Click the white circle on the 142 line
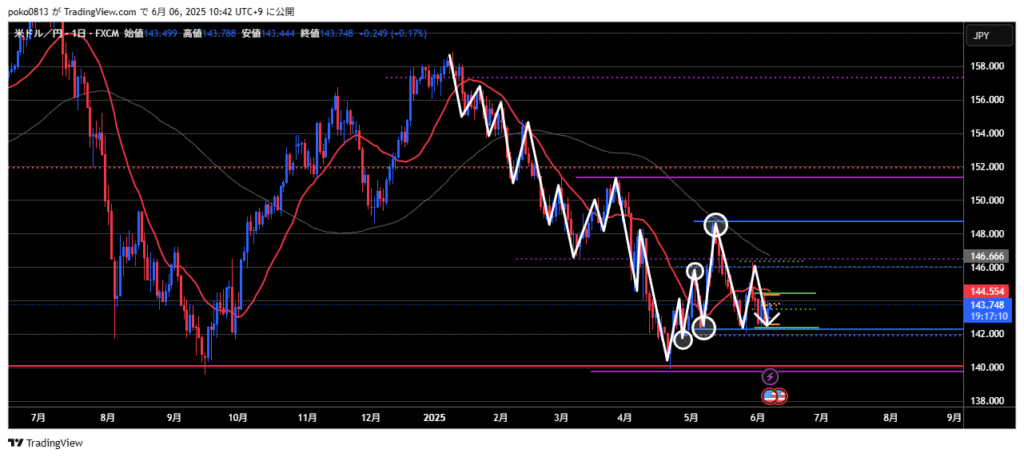The image size is (1024, 457). pos(704,327)
